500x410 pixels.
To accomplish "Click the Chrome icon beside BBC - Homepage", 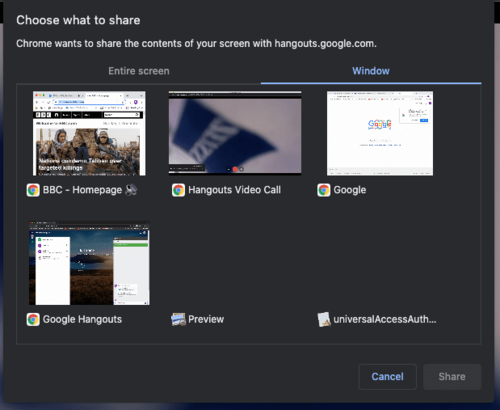I will [33, 190].
